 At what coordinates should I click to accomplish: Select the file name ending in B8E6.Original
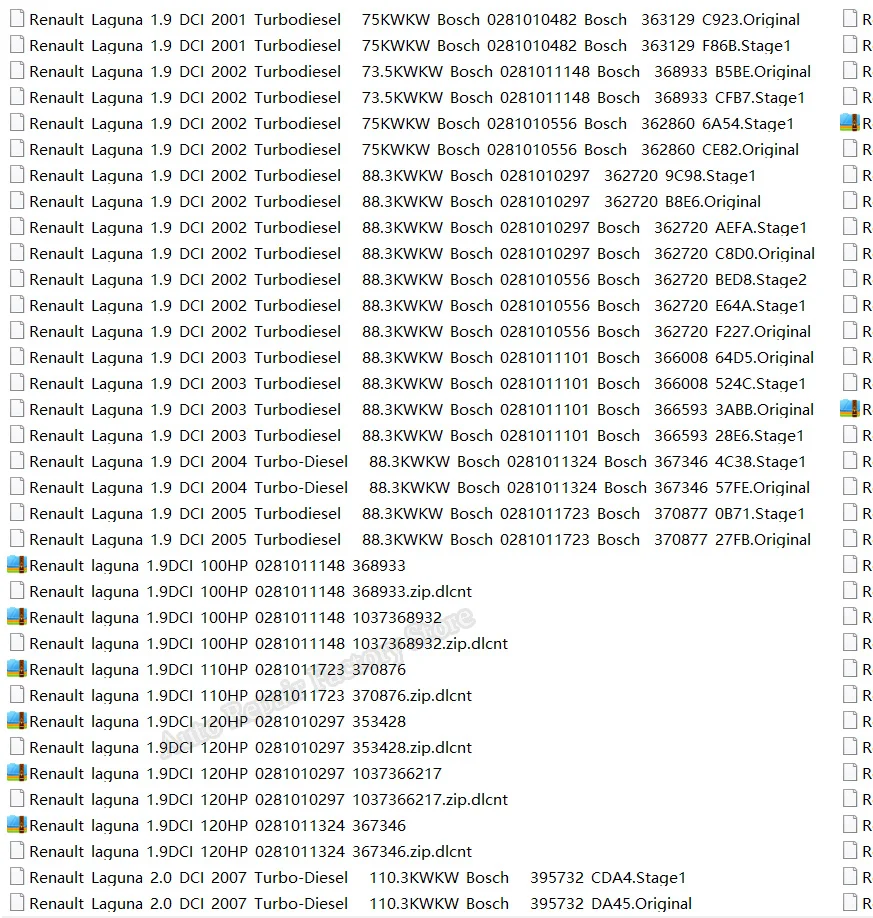[x=395, y=202]
